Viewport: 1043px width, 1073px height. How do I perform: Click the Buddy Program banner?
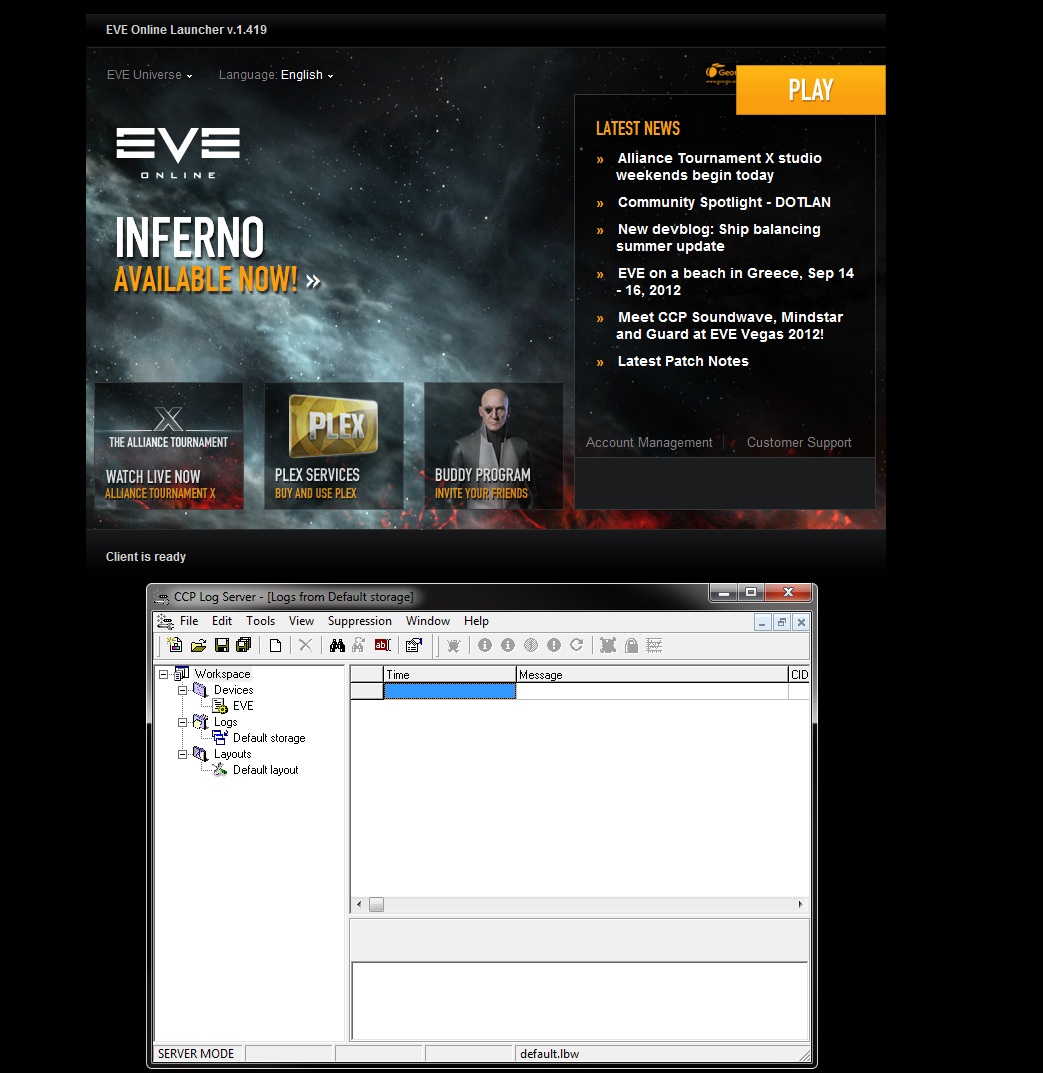tap(493, 446)
